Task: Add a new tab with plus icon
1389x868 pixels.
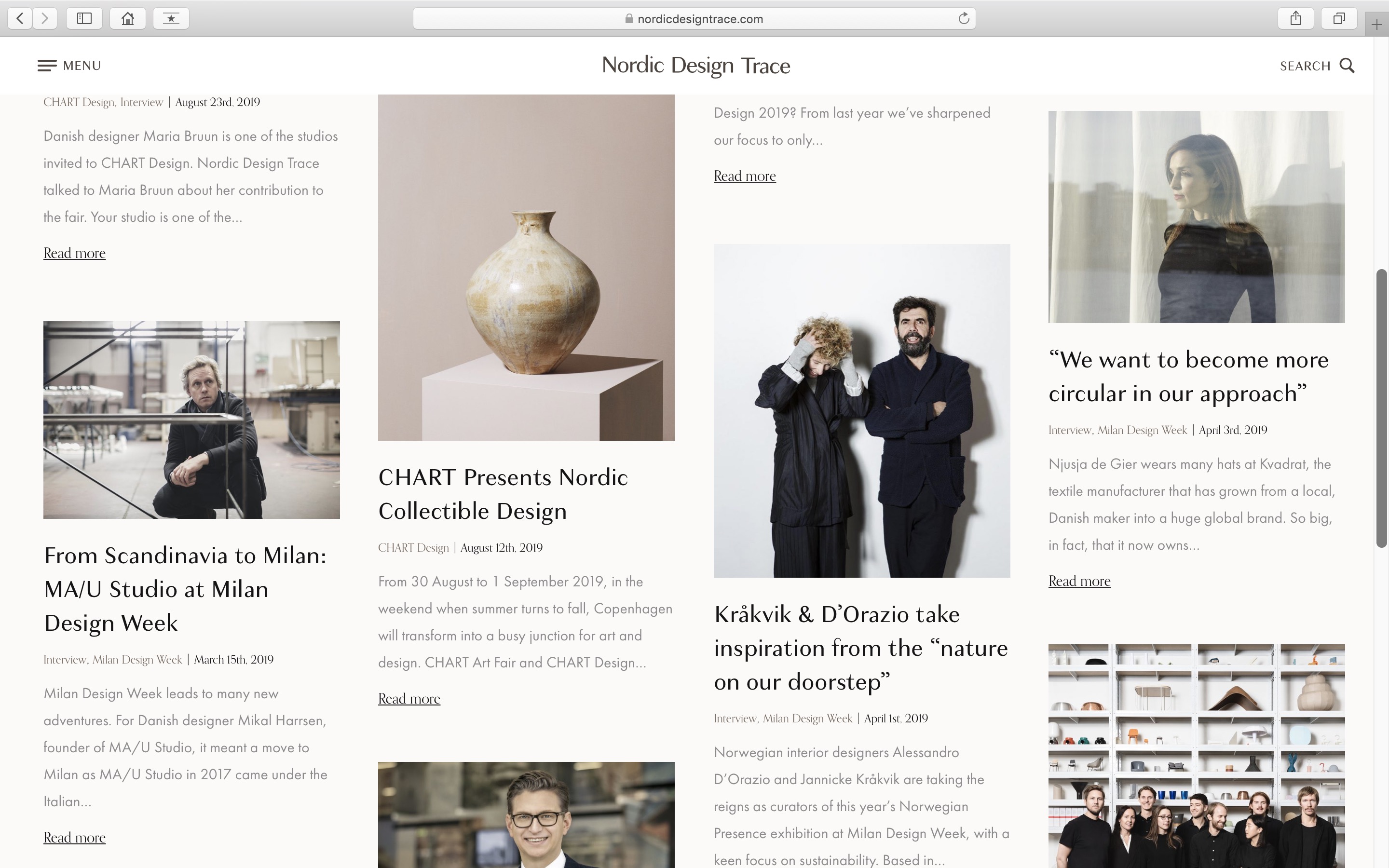Action: coord(1376,25)
